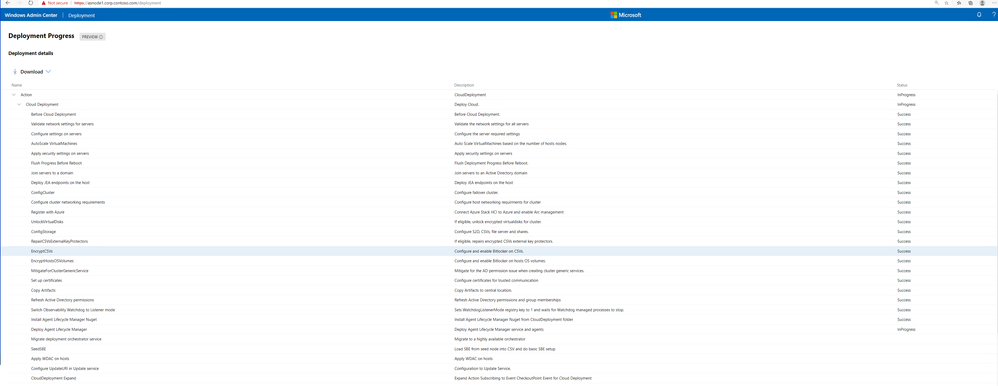998x386 pixels.
Task: Select the Register with Azure row
Action: (499, 212)
